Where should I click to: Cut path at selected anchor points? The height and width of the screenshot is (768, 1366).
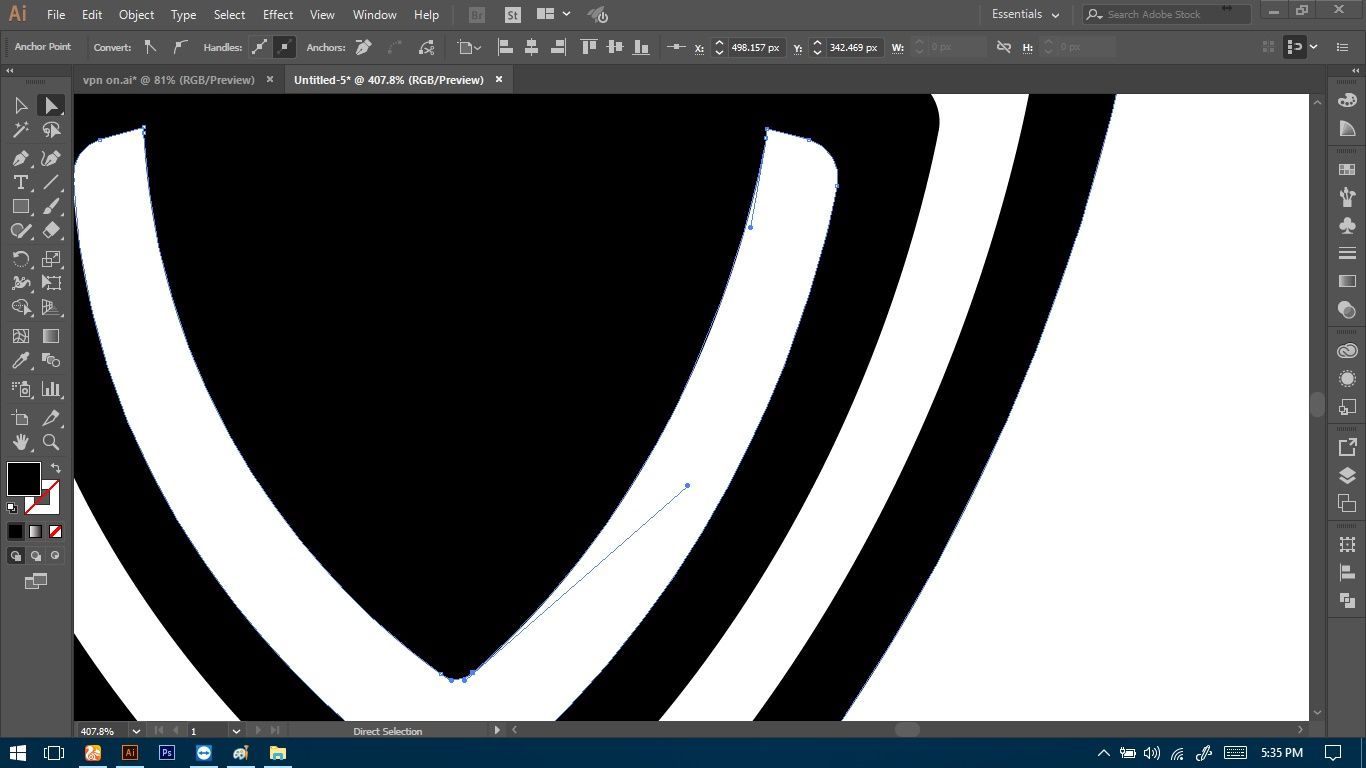tap(427, 47)
